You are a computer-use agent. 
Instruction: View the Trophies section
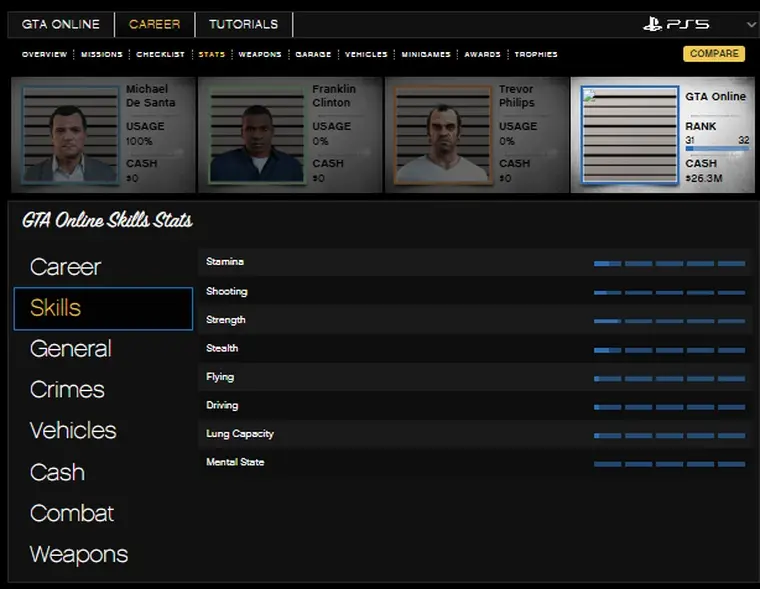[536, 55]
